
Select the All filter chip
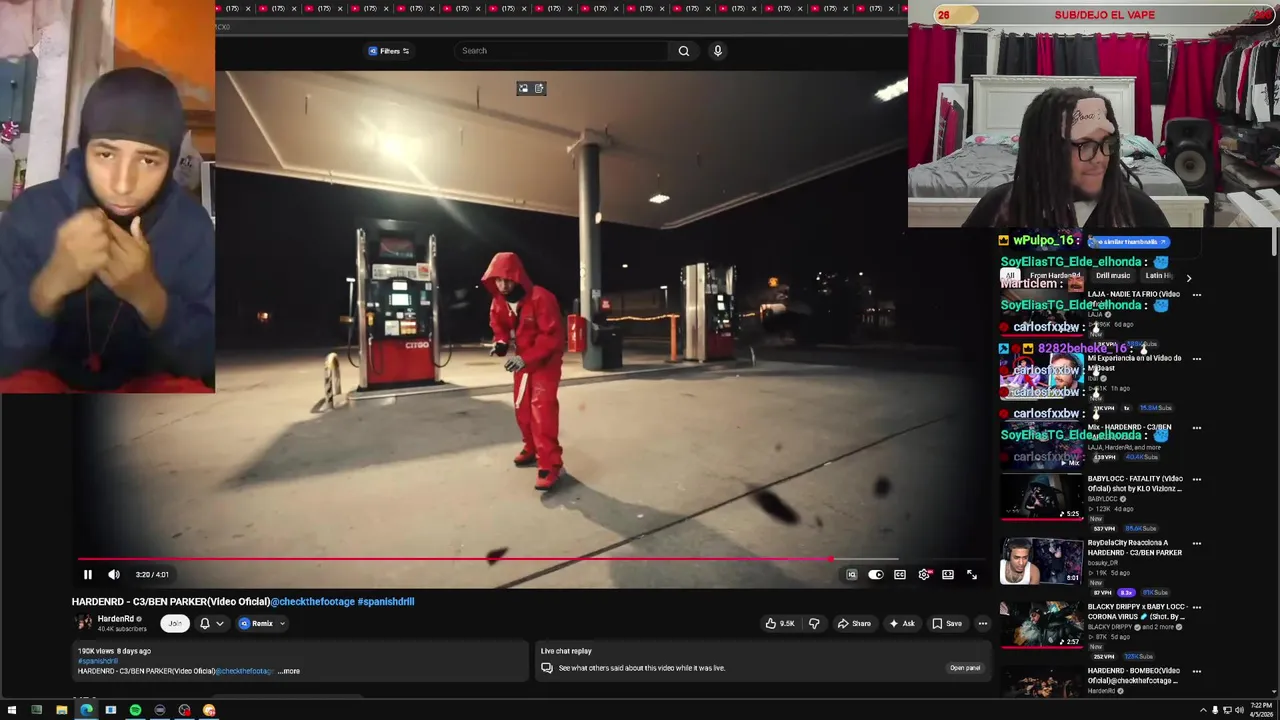click(1010, 276)
